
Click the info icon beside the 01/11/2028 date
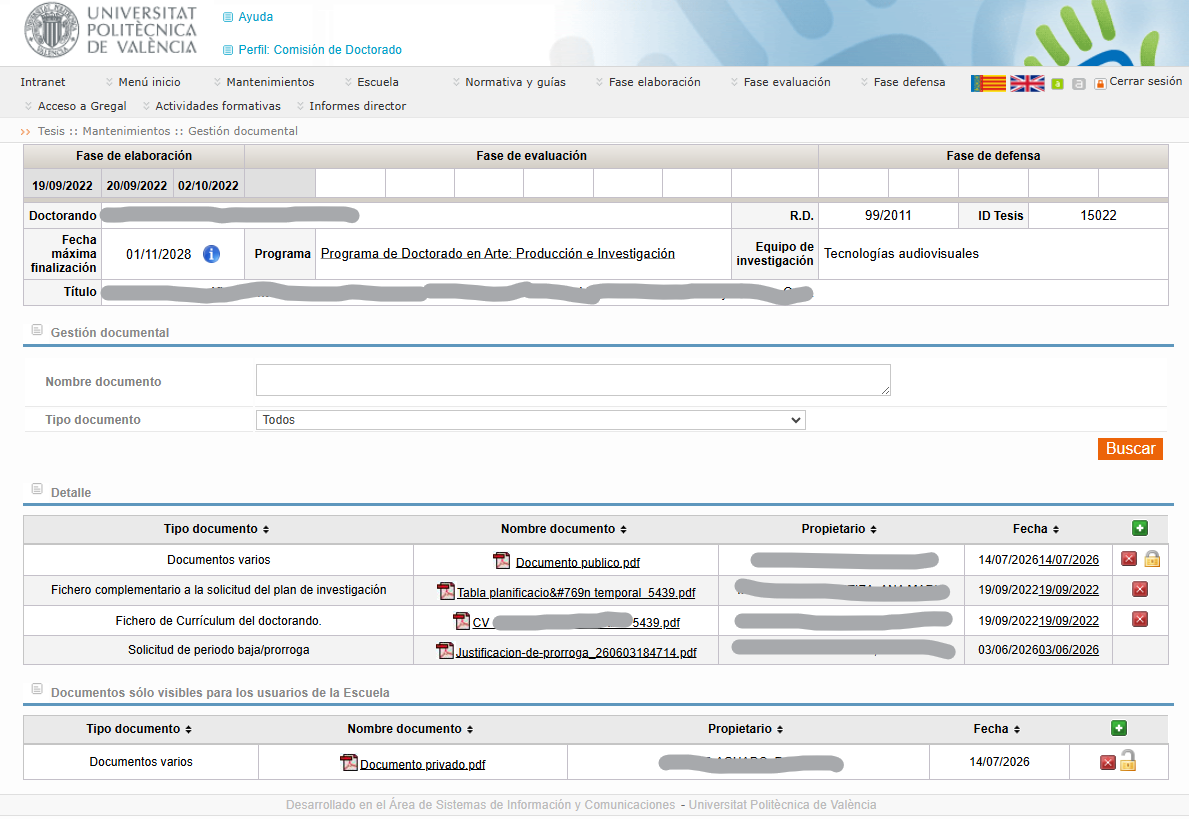(212, 254)
